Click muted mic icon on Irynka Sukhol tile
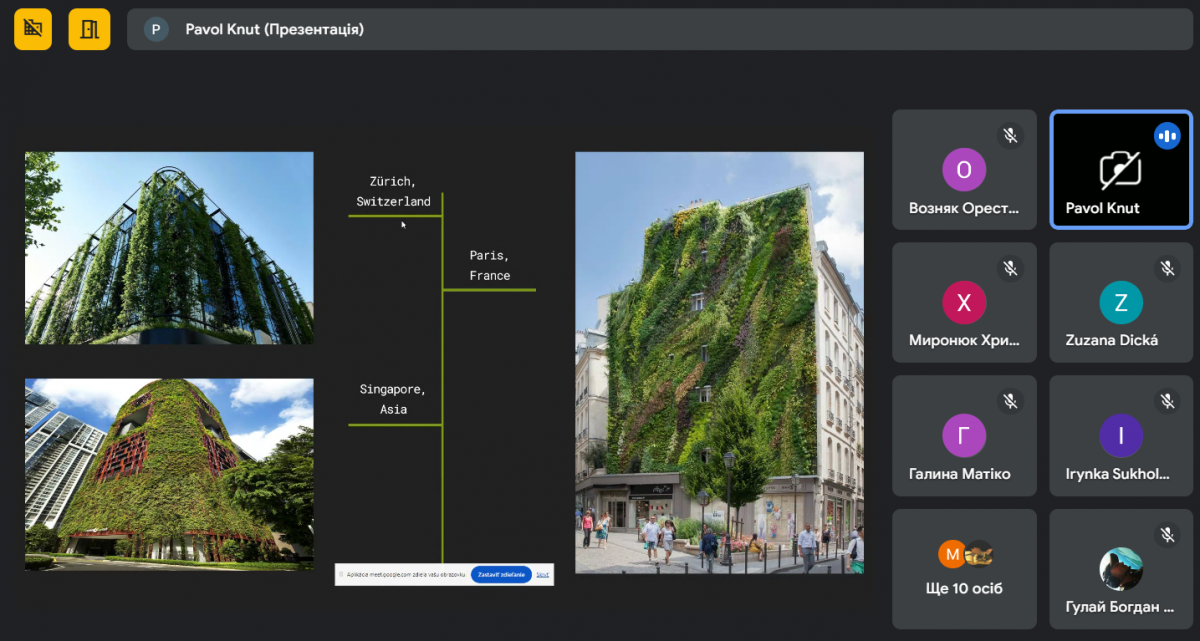1200x641 pixels. click(1166, 401)
